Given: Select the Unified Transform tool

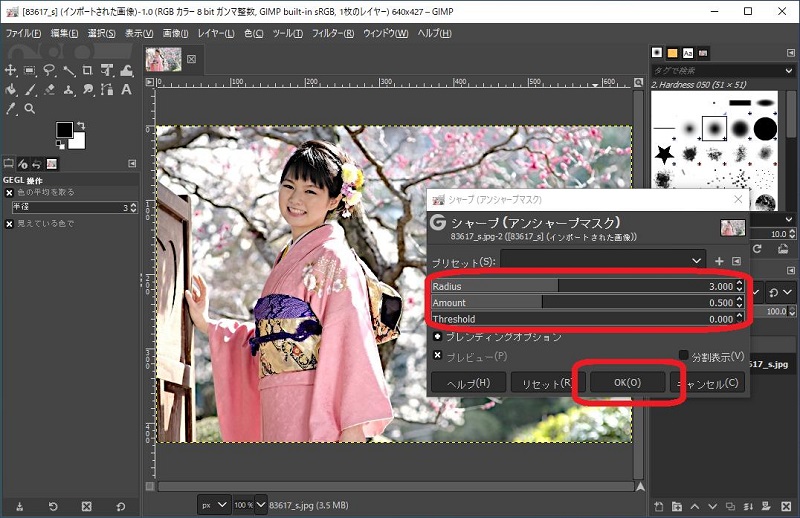Looking at the screenshot, I should click(x=107, y=70).
